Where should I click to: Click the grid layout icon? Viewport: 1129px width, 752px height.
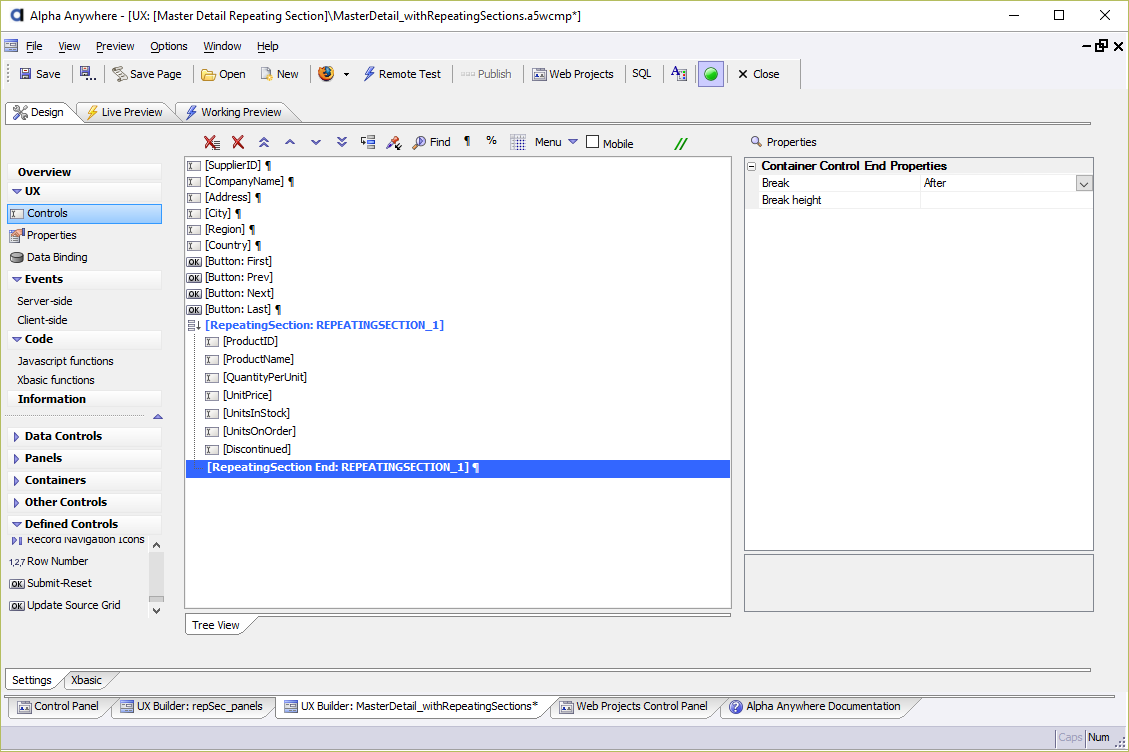(518, 143)
